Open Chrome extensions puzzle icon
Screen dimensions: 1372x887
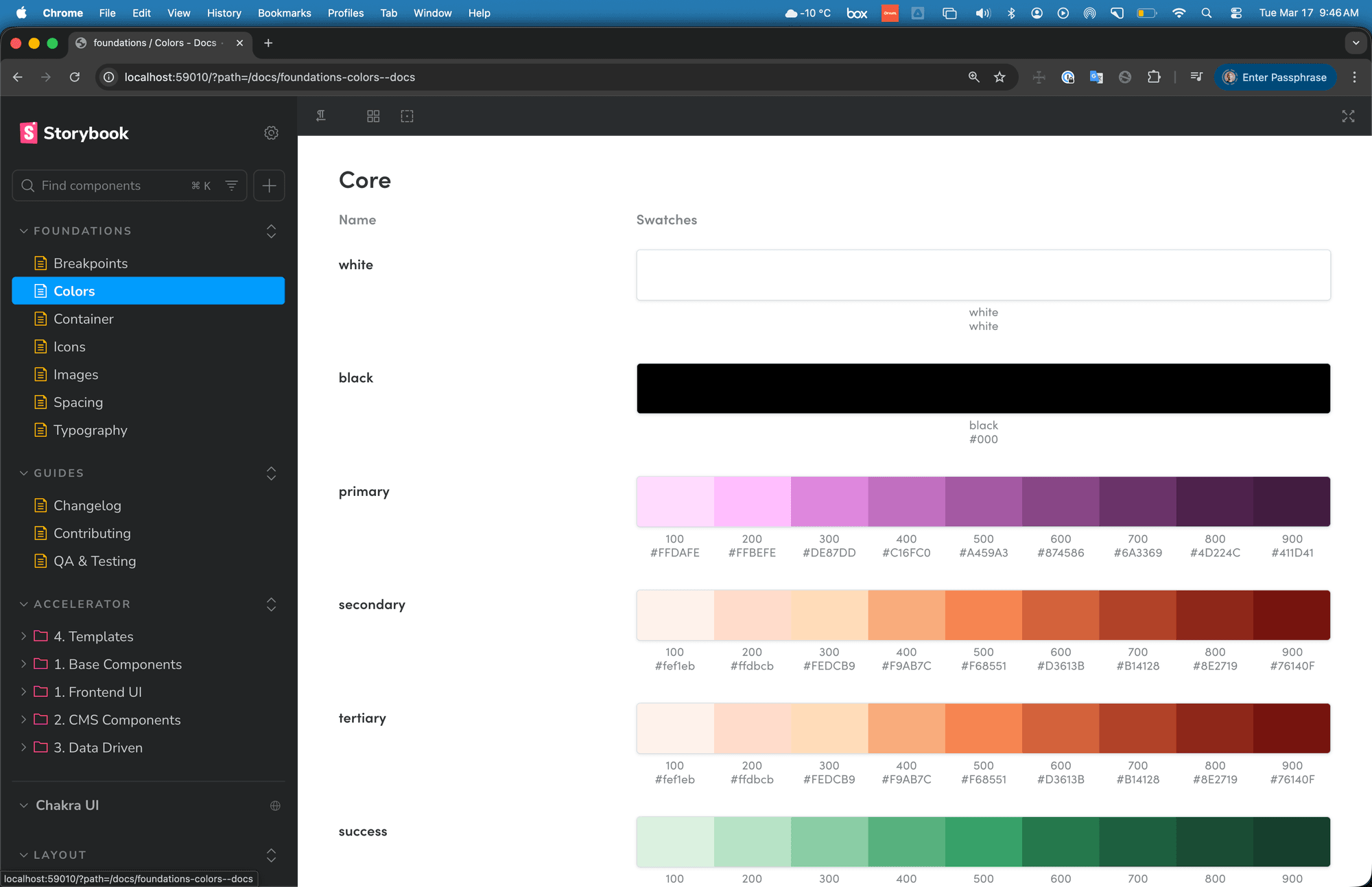[1154, 77]
